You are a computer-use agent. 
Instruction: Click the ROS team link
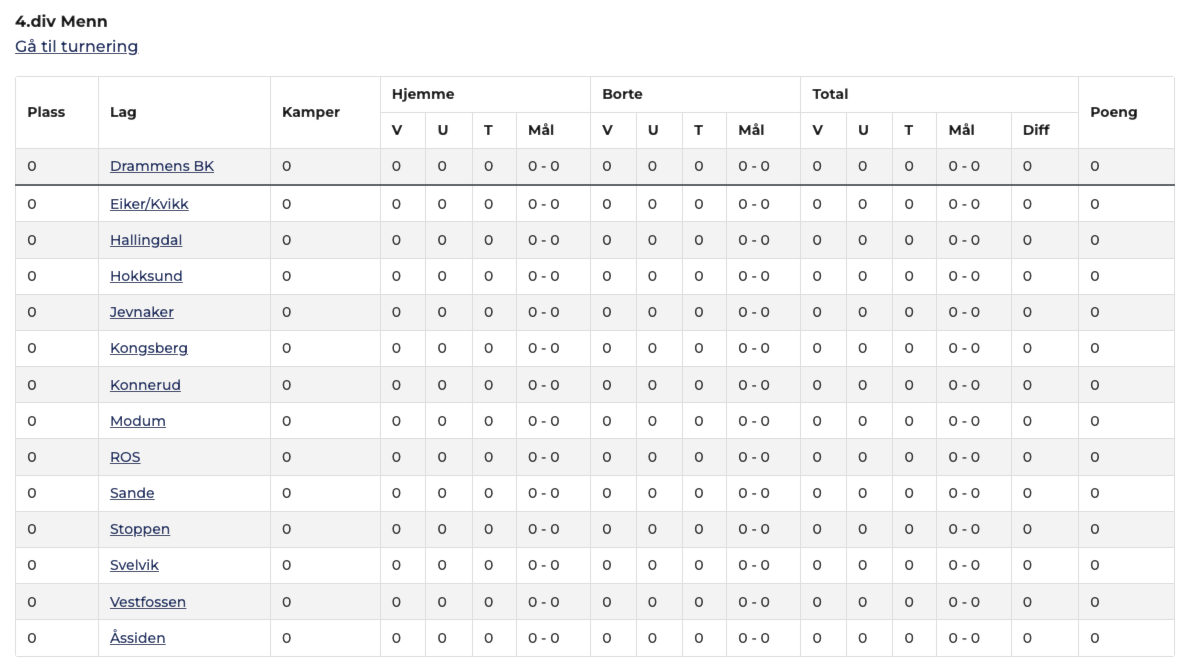tap(125, 457)
